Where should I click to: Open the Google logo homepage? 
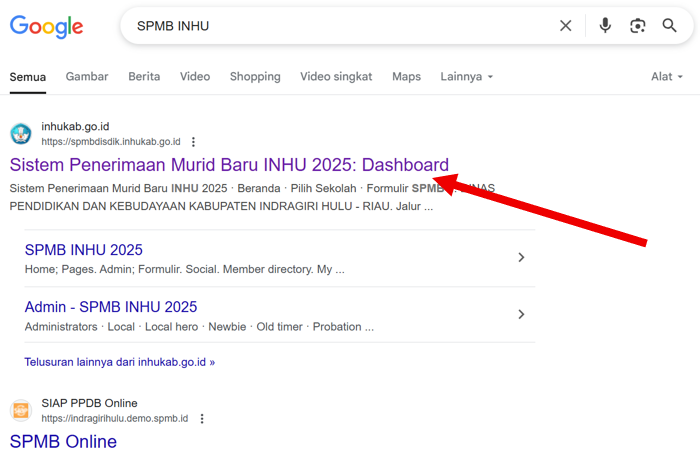tap(46, 26)
